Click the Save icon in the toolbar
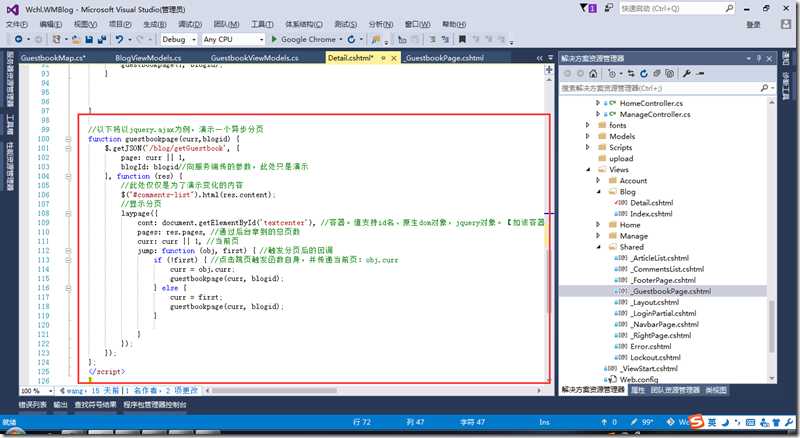This screenshot has height=438, width=800. click(89, 39)
